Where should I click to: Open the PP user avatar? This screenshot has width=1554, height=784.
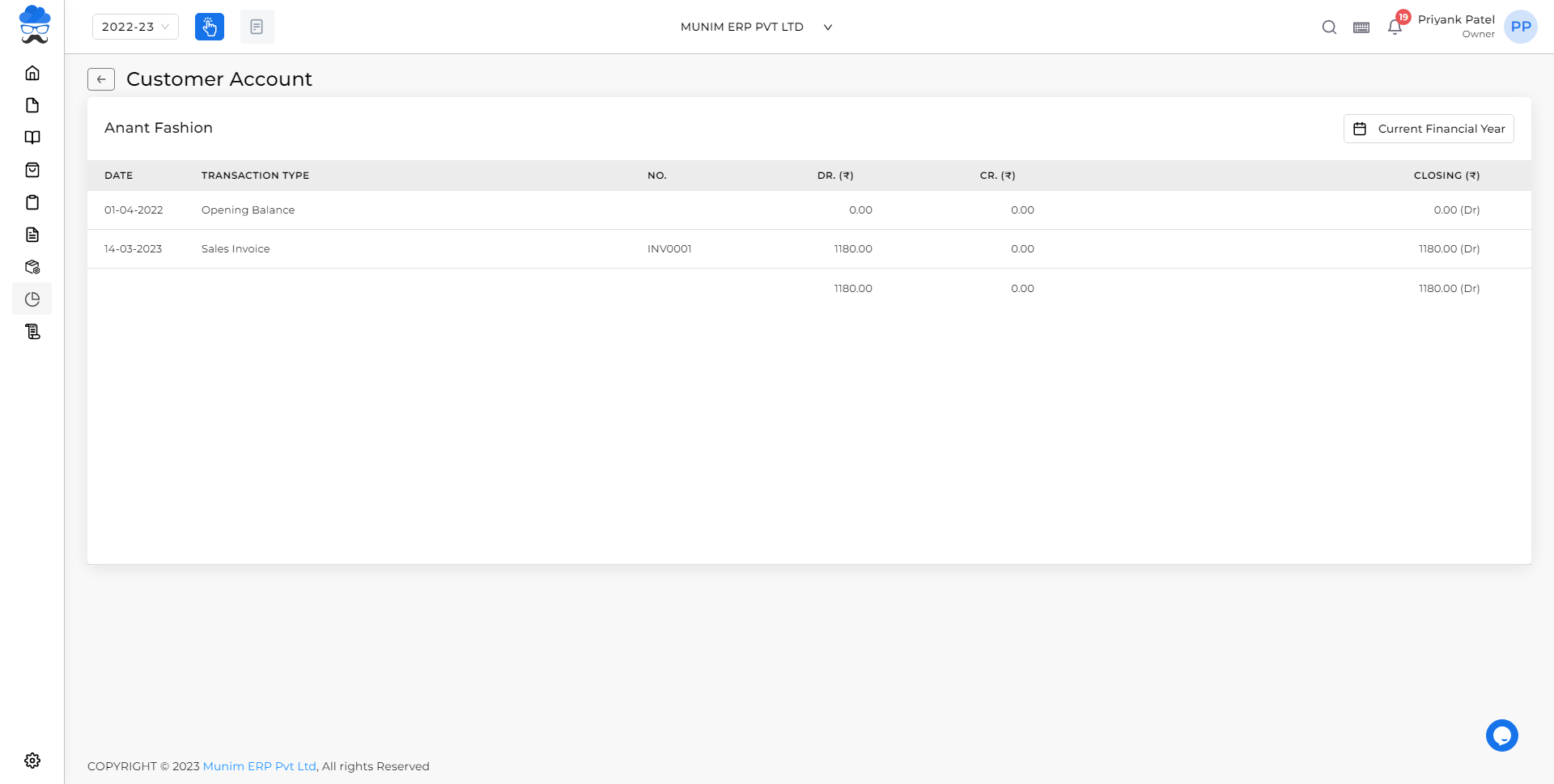(x=1521, y=27)
